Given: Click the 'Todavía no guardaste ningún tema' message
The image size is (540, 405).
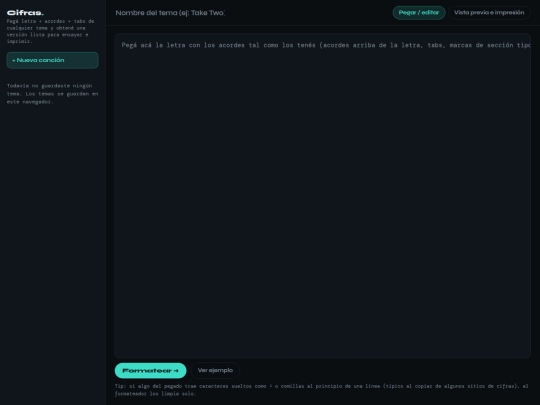Looking at the screenshot, I should click(x=53, y=94).
